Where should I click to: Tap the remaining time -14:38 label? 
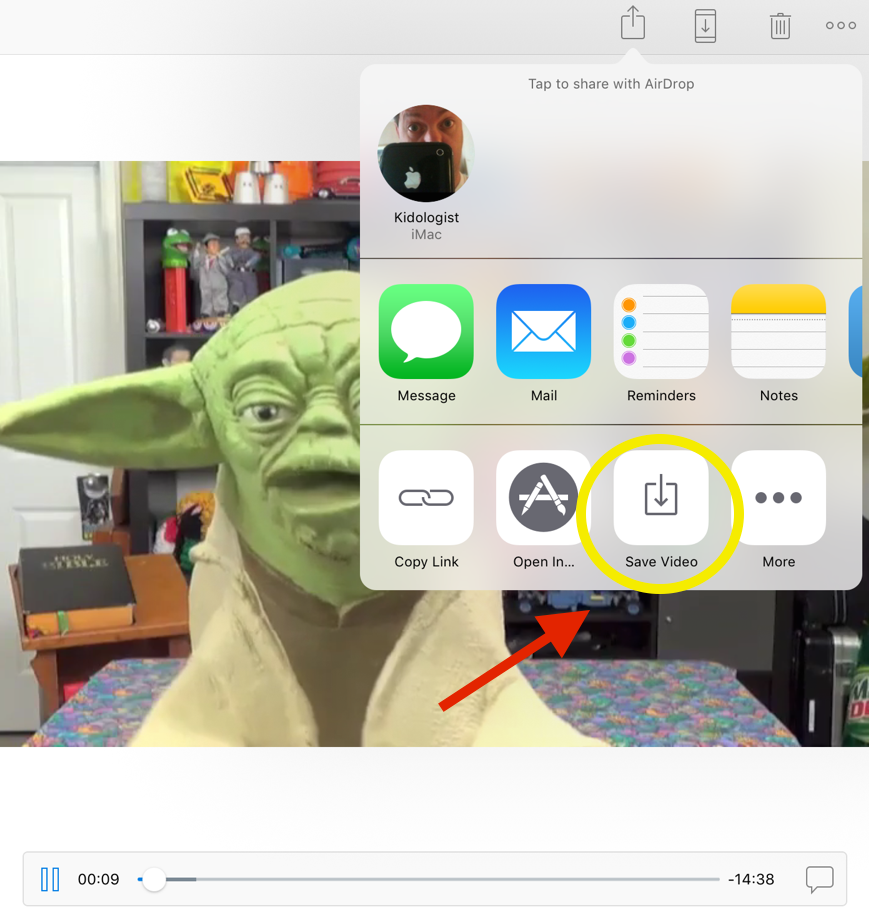(751, 879)
